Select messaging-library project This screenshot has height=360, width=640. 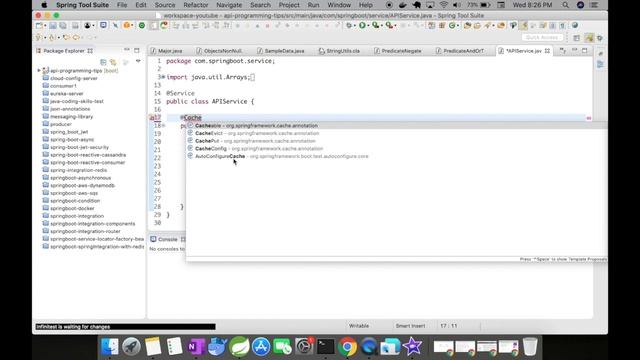(x=71, y=117)
